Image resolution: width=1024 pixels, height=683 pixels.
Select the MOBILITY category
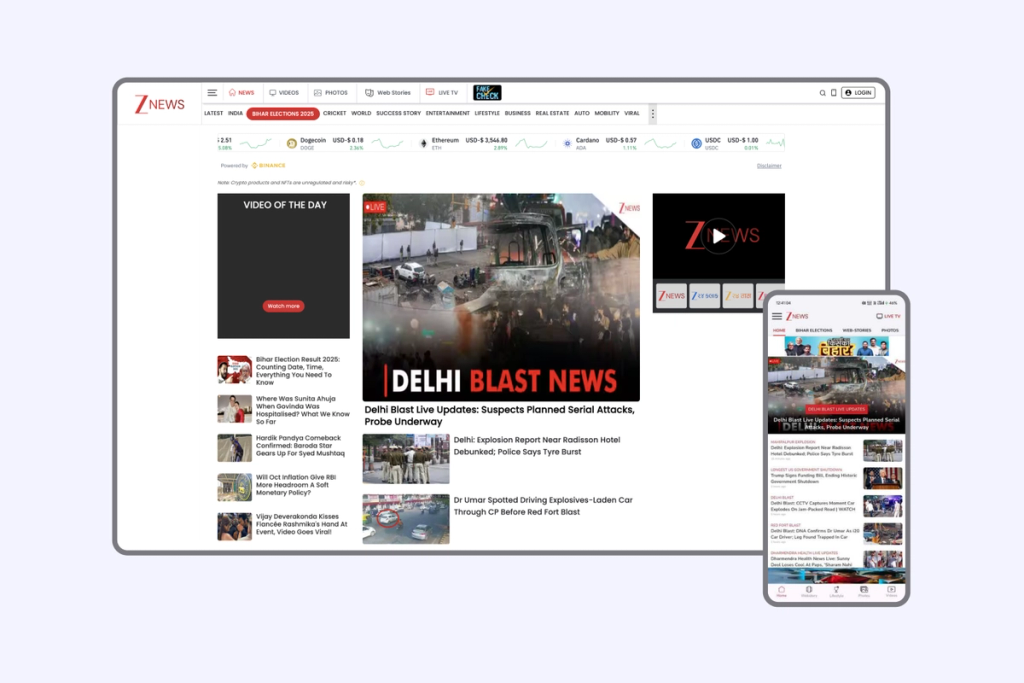(607, 114)
